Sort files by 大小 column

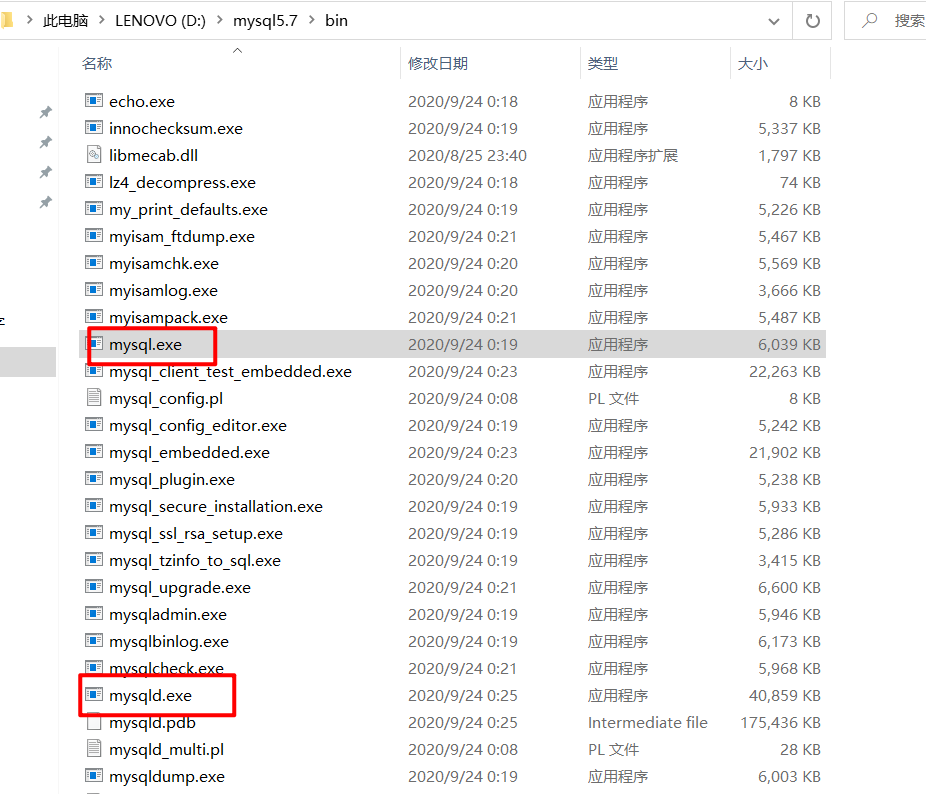pos(753,63)
